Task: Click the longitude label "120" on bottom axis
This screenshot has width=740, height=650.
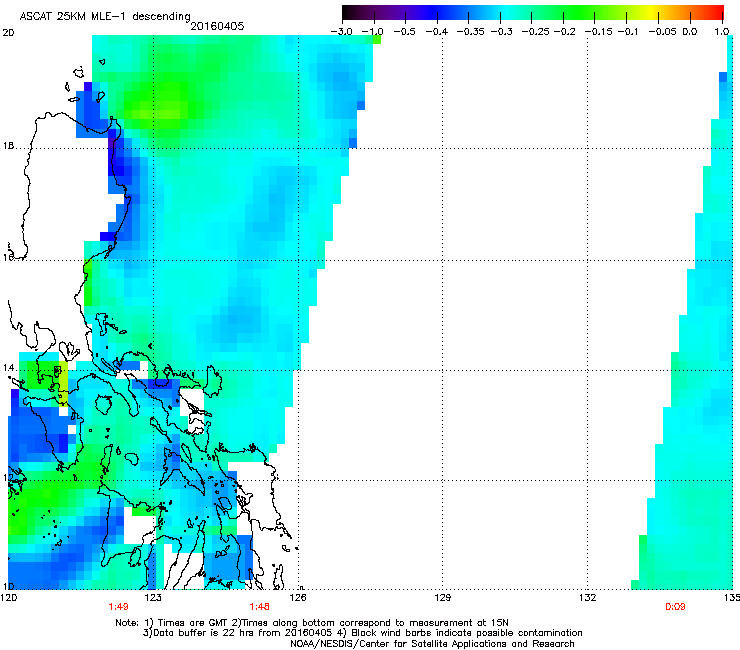Action: [x=8, y=598]
